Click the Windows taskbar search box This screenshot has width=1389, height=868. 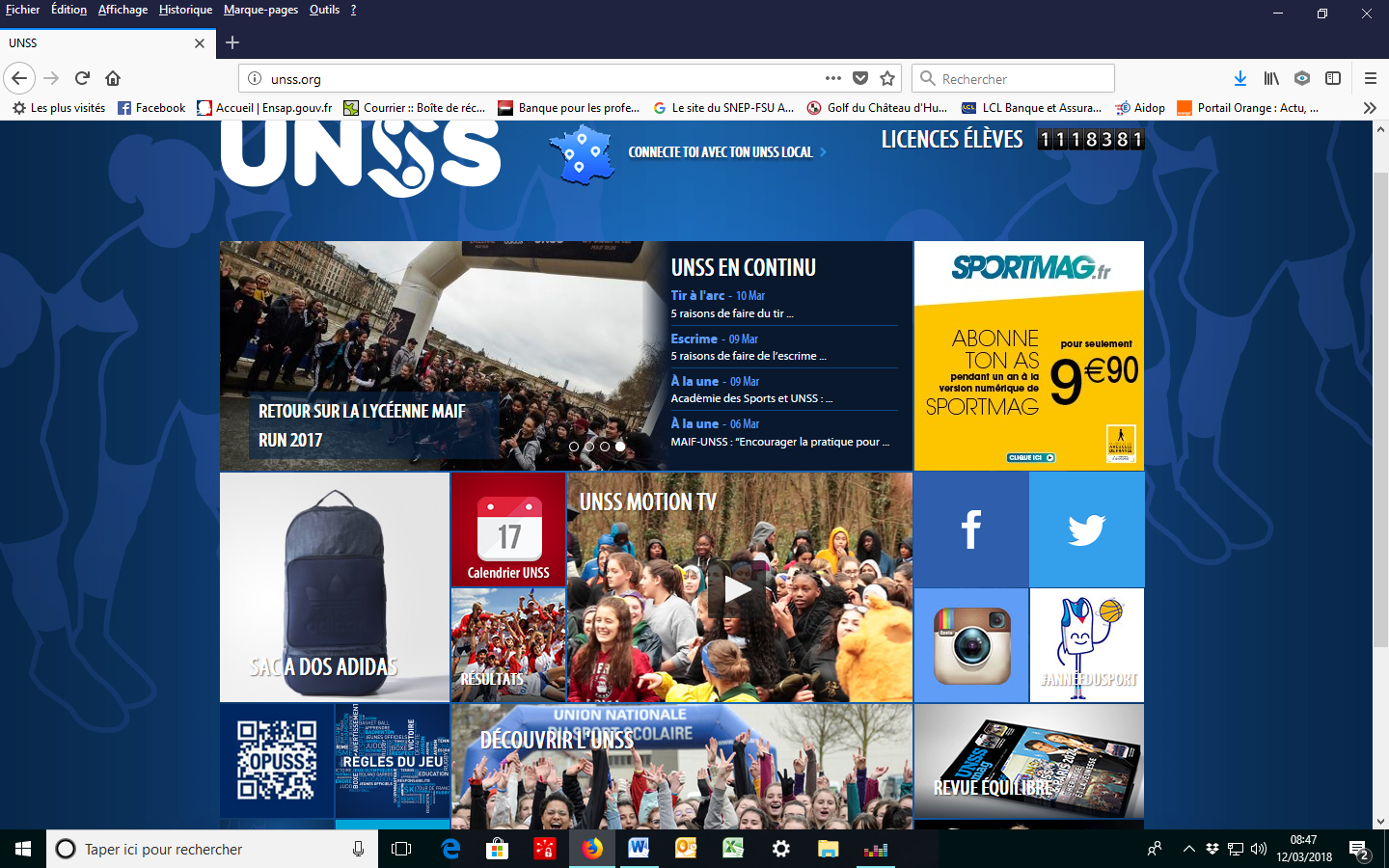click(212, 849)
